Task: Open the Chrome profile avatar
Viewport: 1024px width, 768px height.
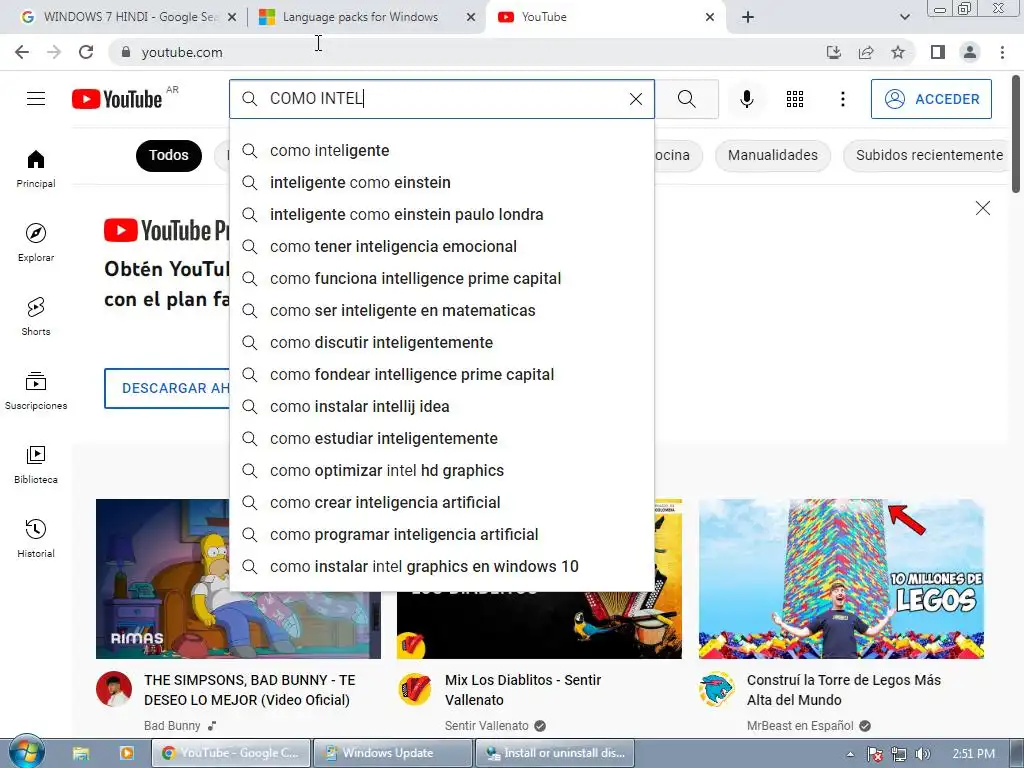Action: click(970, 52)
